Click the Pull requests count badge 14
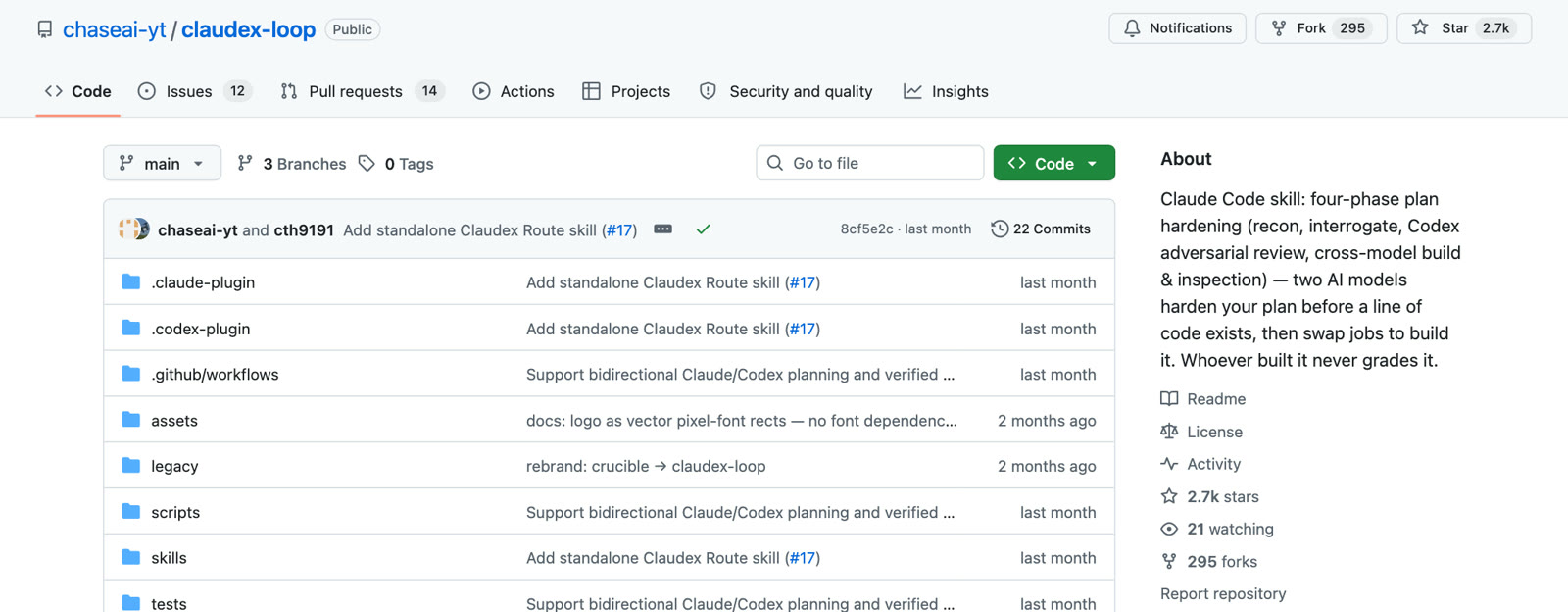This screenshot has width=1568, height=612. [x=429, y=91]
